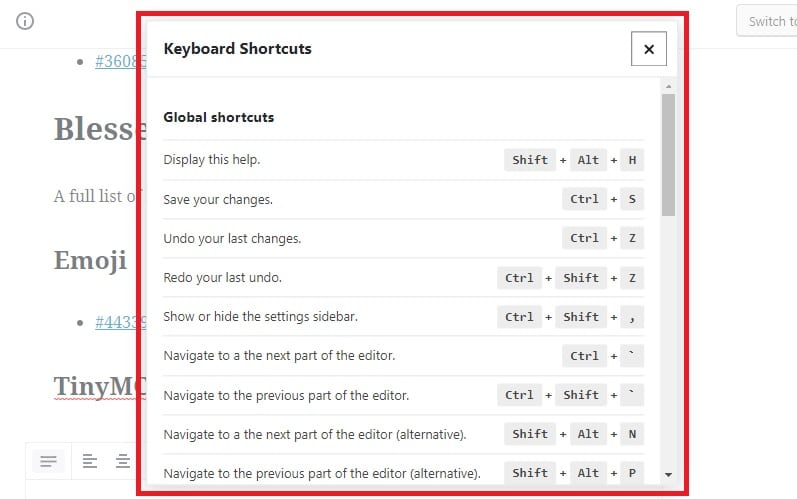Click the 'A full list' paragraph text
The image size is (797, 499).
coord(97,196)
